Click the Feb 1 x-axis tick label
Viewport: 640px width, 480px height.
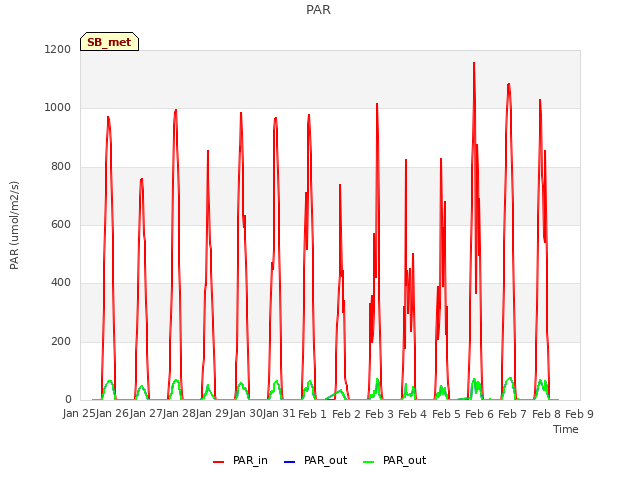click(313, 414)
